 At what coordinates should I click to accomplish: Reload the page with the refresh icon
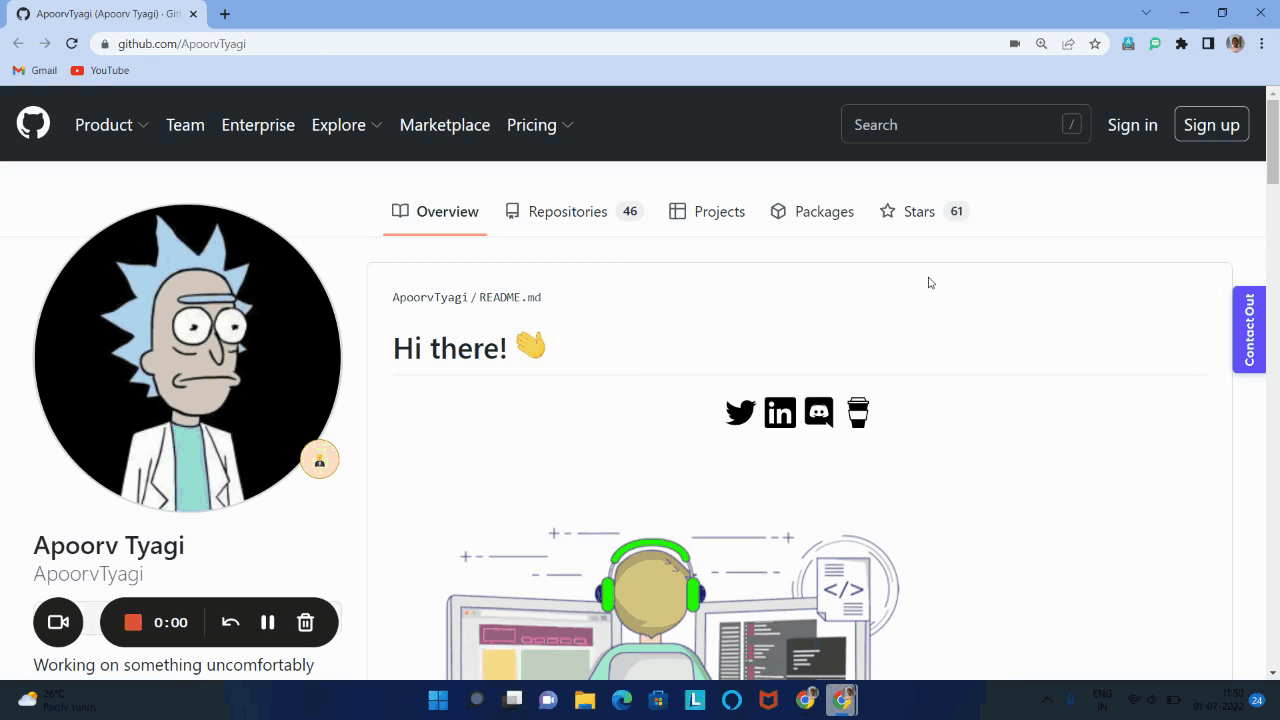72,44
